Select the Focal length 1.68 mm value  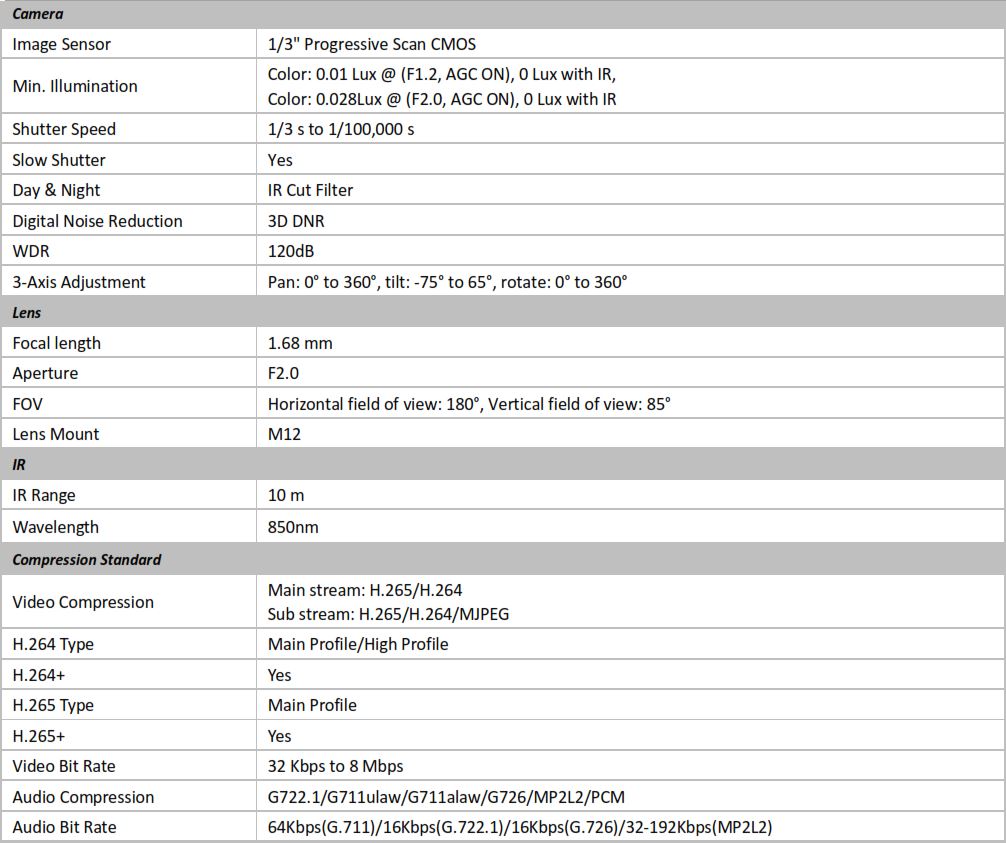click(x=300, y=343)
